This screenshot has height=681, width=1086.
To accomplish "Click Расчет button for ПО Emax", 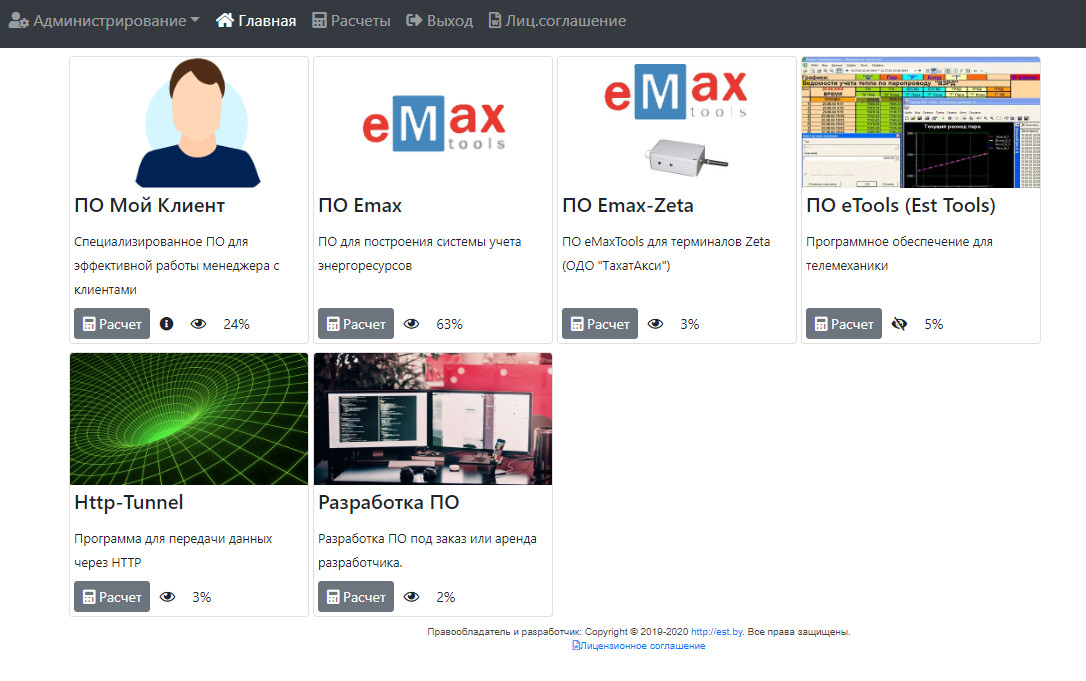I will click(x=356, y=324).
